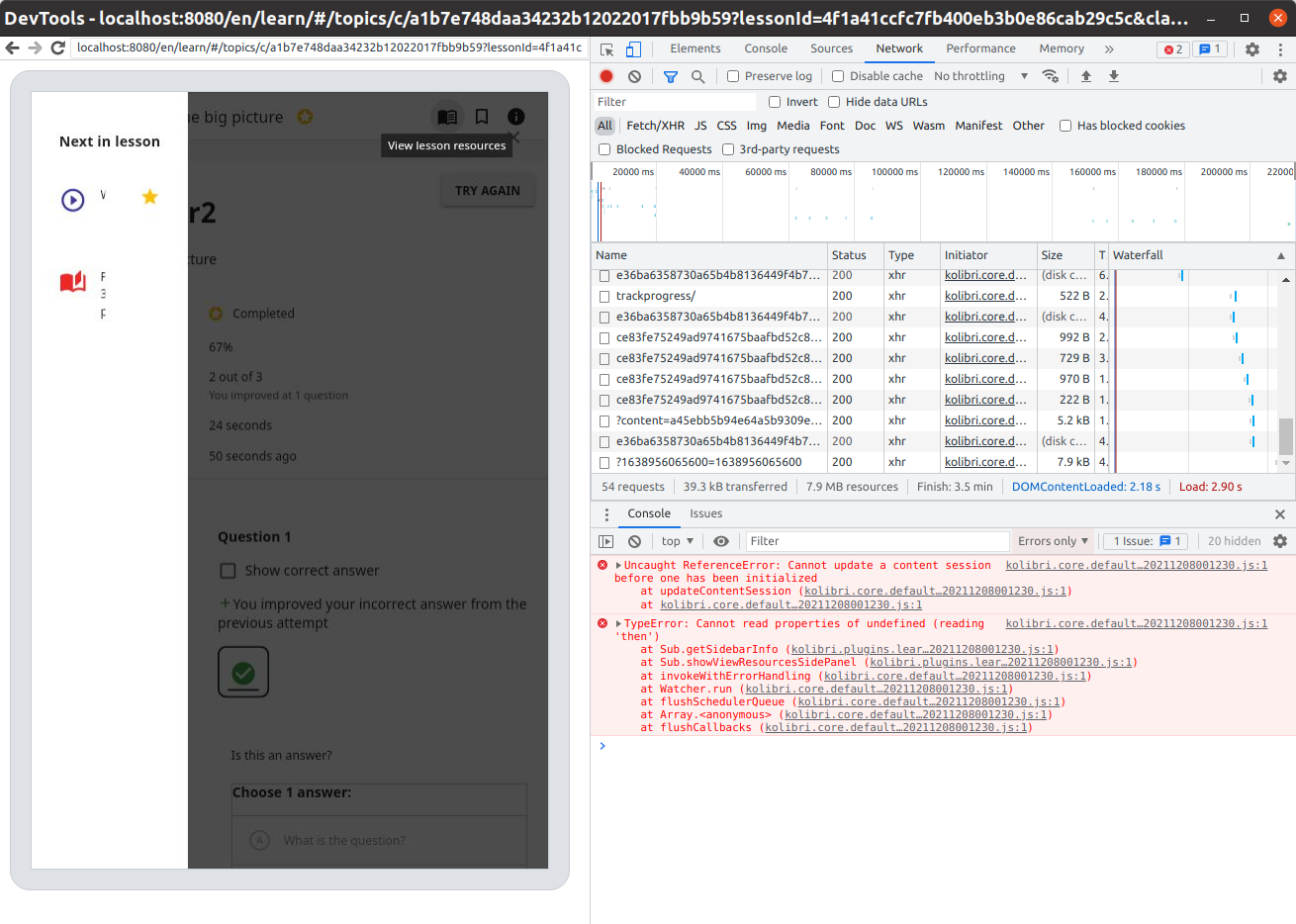Enable the Invert filter checkbox
1296x924 pixels.
(x=775, y=101)
